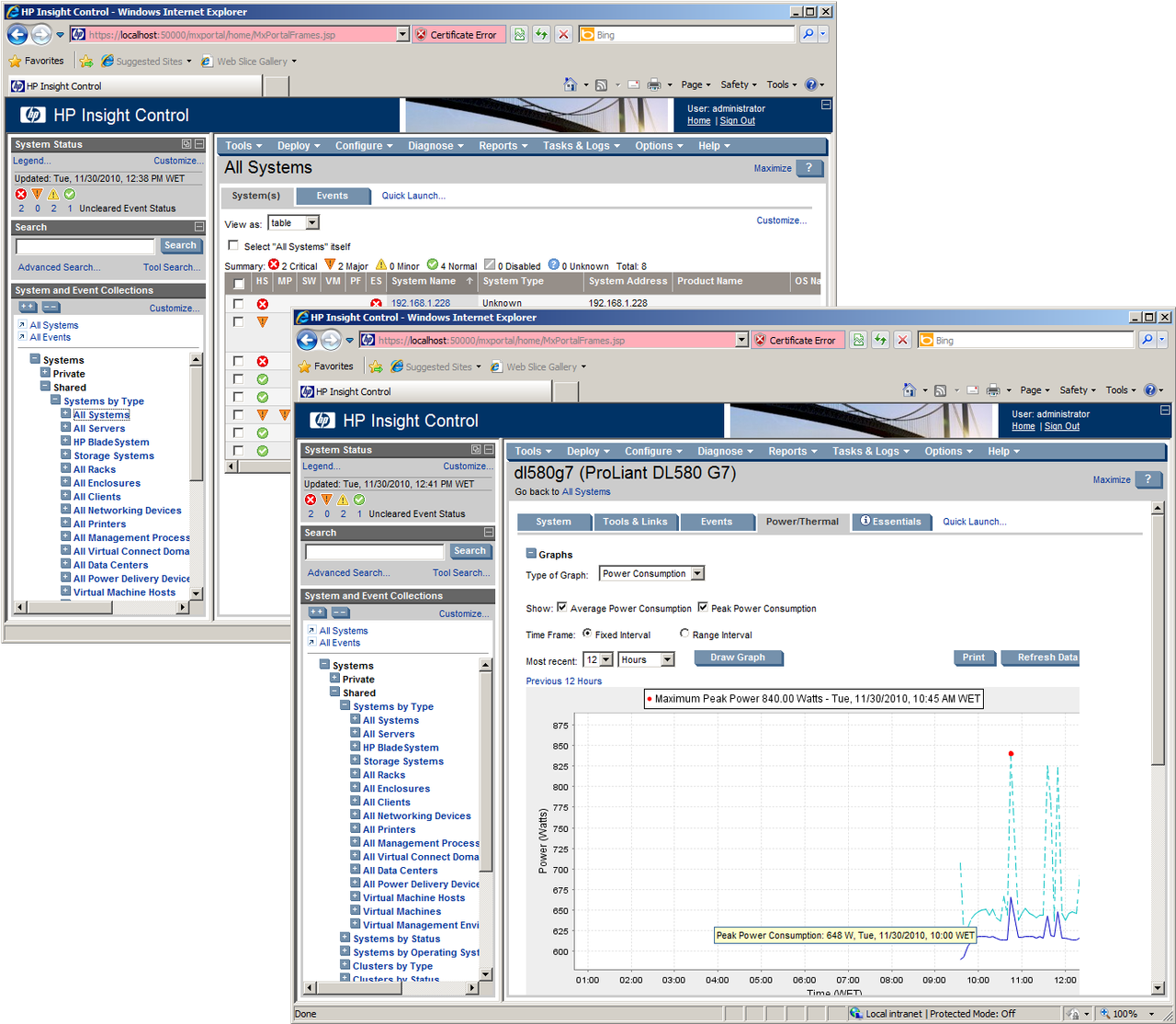Click the Back arrow in the back IE window
Screen dimensions: 1176x1024
pyautogui.click(x=17, y=34)
